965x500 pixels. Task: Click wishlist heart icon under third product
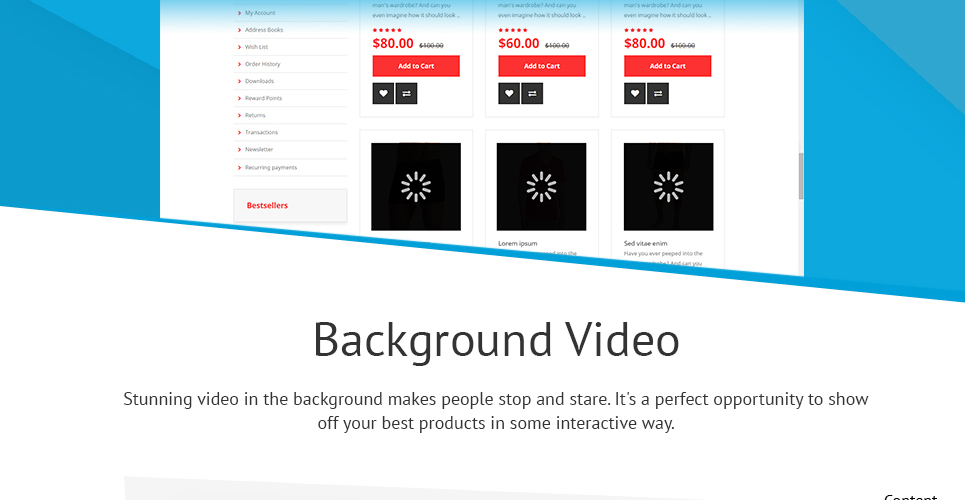tap(635, 94)
